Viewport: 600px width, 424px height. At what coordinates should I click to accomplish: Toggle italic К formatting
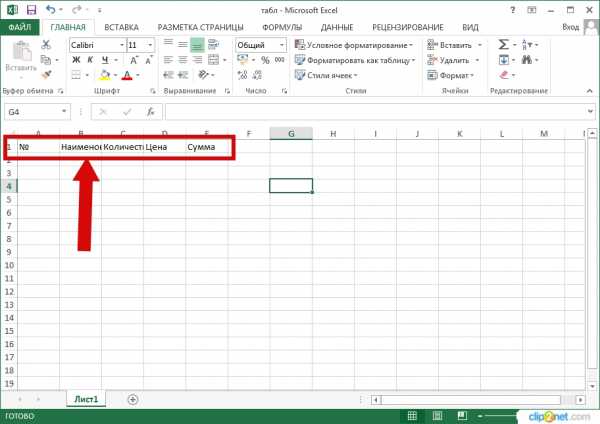click(x=90, y=60)
